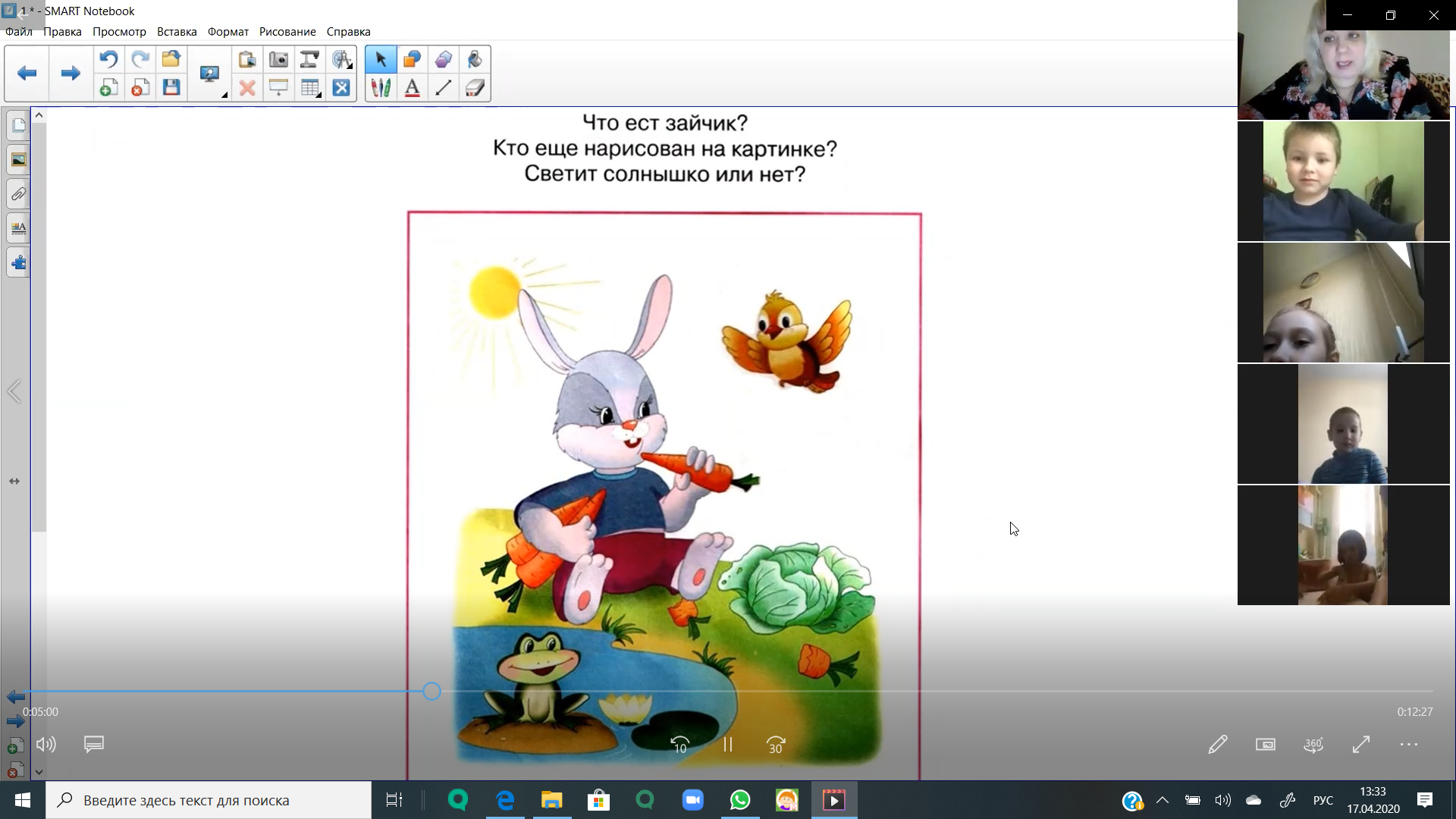Select the Eraser tool
Screen dimensions: 1456x819
pos(475,88)
